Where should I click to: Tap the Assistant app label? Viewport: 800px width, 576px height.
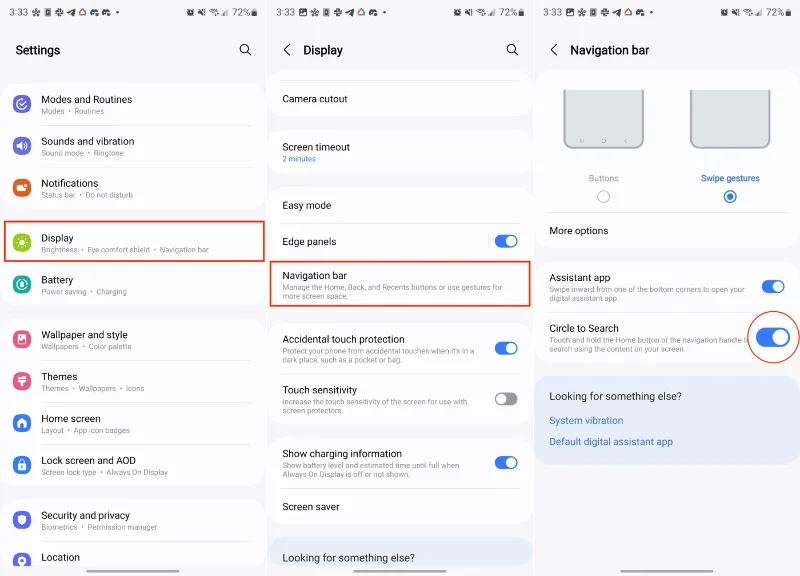(580, 278)
